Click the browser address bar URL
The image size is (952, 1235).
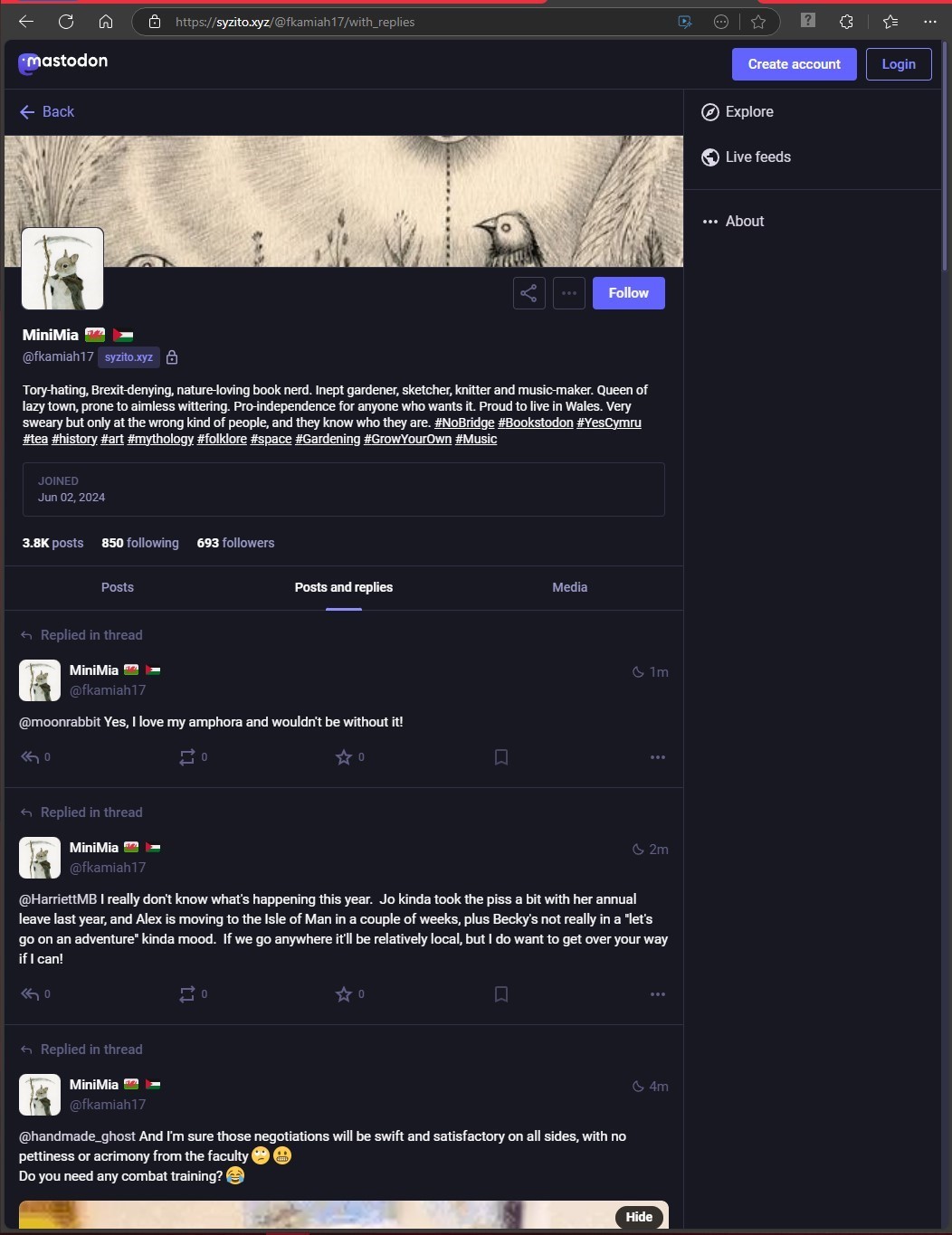coord(295,22)
